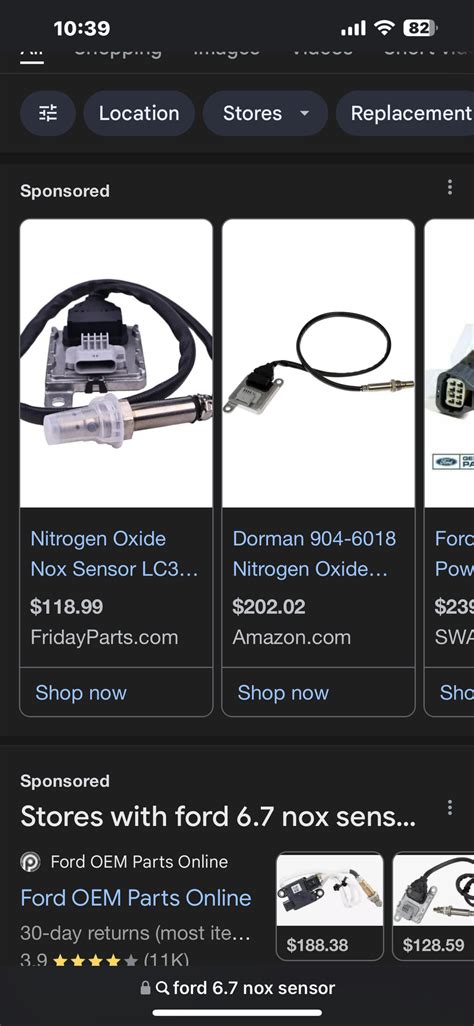Select the Replacement filter chip
474x1026 pixels.
coord(405,113)
